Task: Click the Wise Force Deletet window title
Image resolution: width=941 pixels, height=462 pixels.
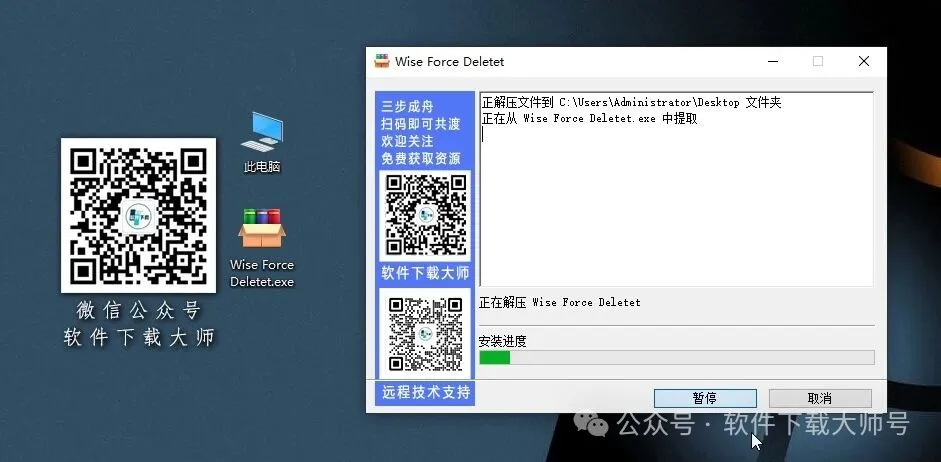Action: (x=449, y=61)
